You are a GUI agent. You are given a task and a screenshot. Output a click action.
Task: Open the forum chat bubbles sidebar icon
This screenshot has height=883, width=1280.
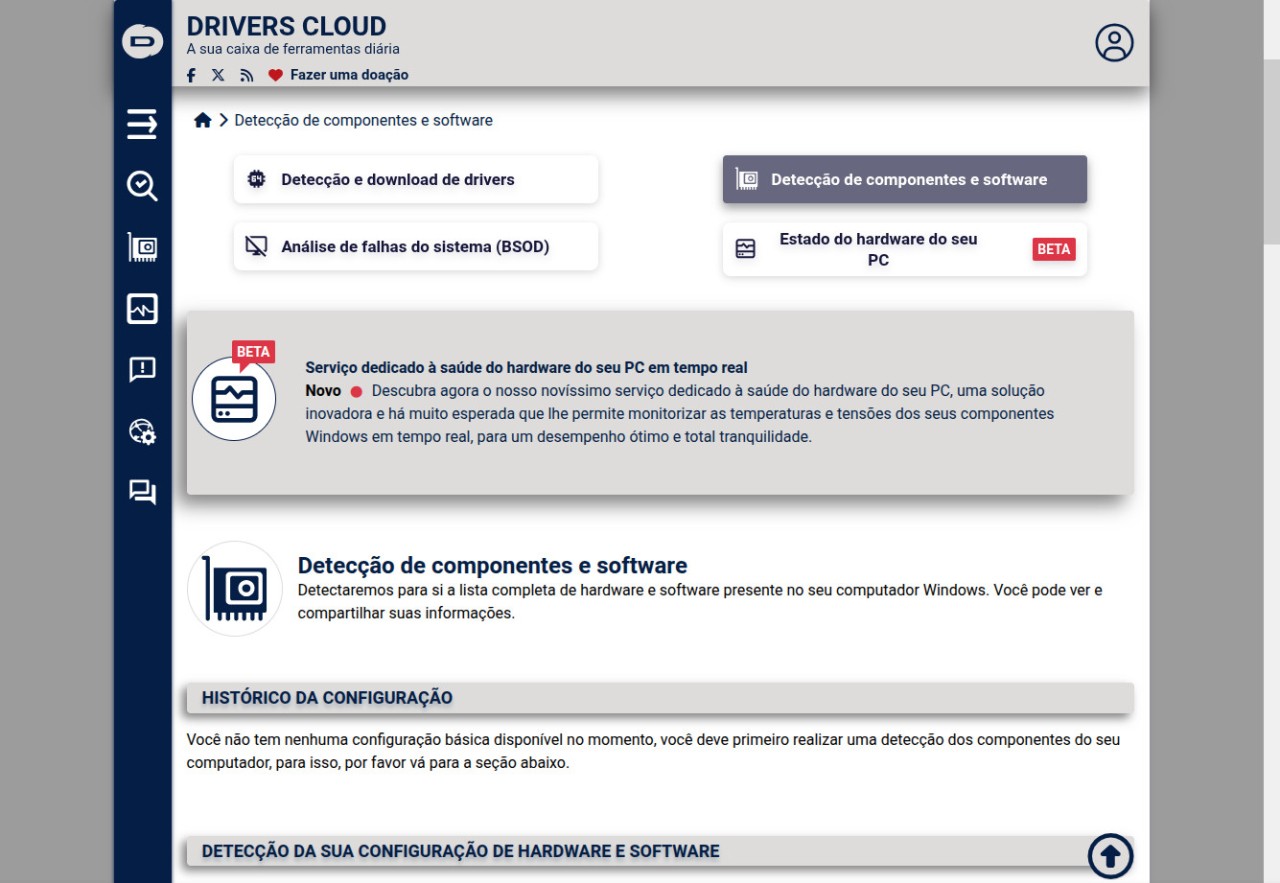coord(142,492)
